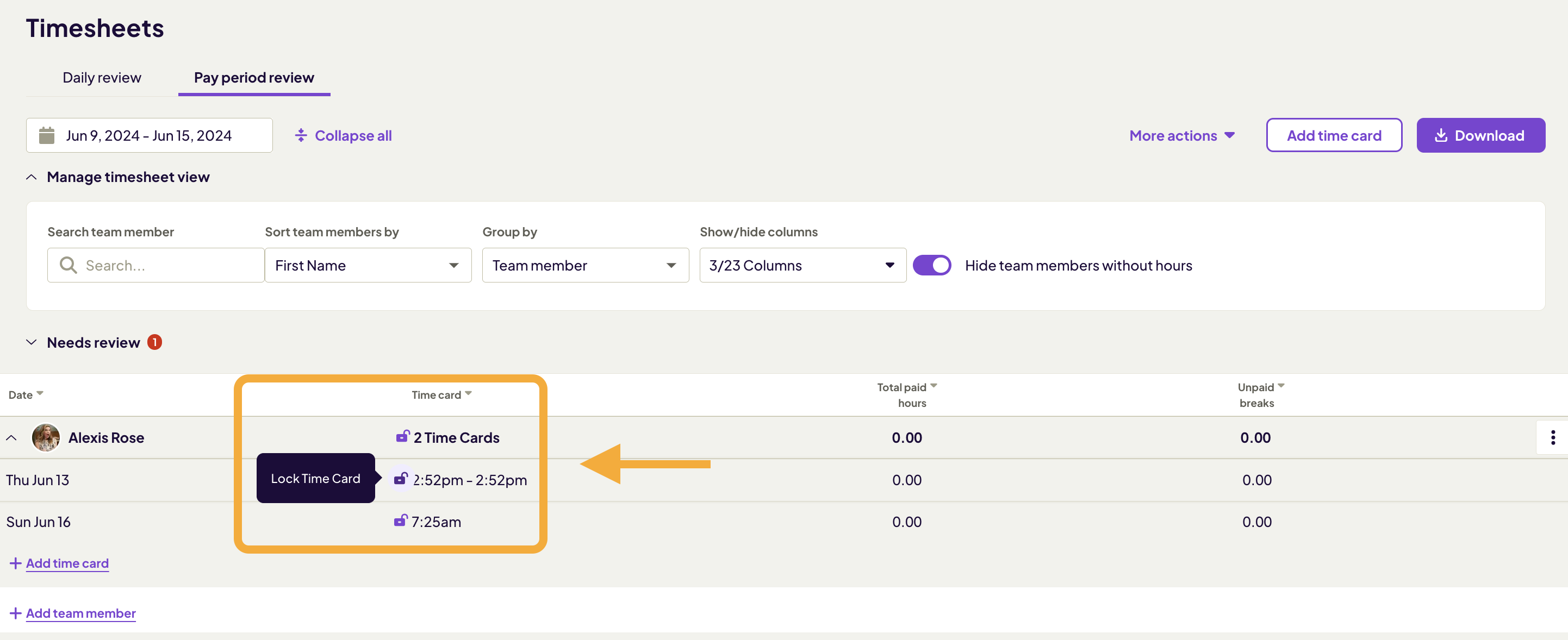
Task: Click the red Needs review count badge
Action: point(154,342)
